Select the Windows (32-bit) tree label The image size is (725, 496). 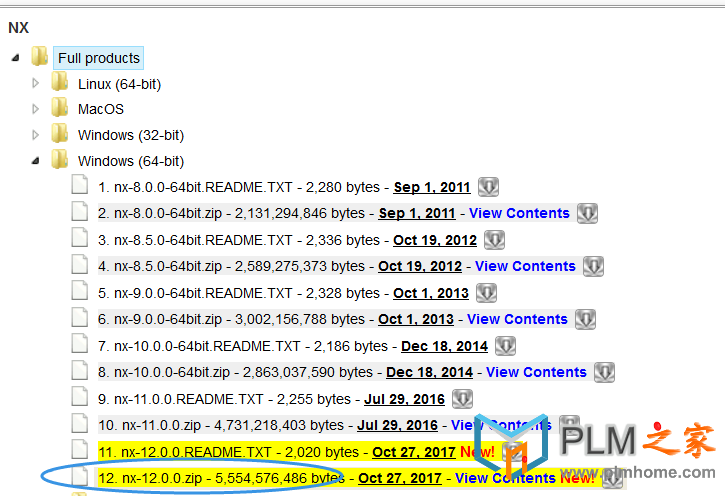(x=131, y=135)
